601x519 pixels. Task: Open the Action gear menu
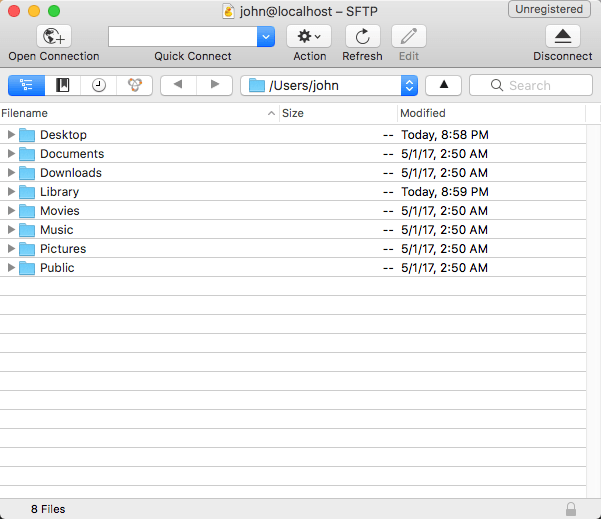pos(309,36)
